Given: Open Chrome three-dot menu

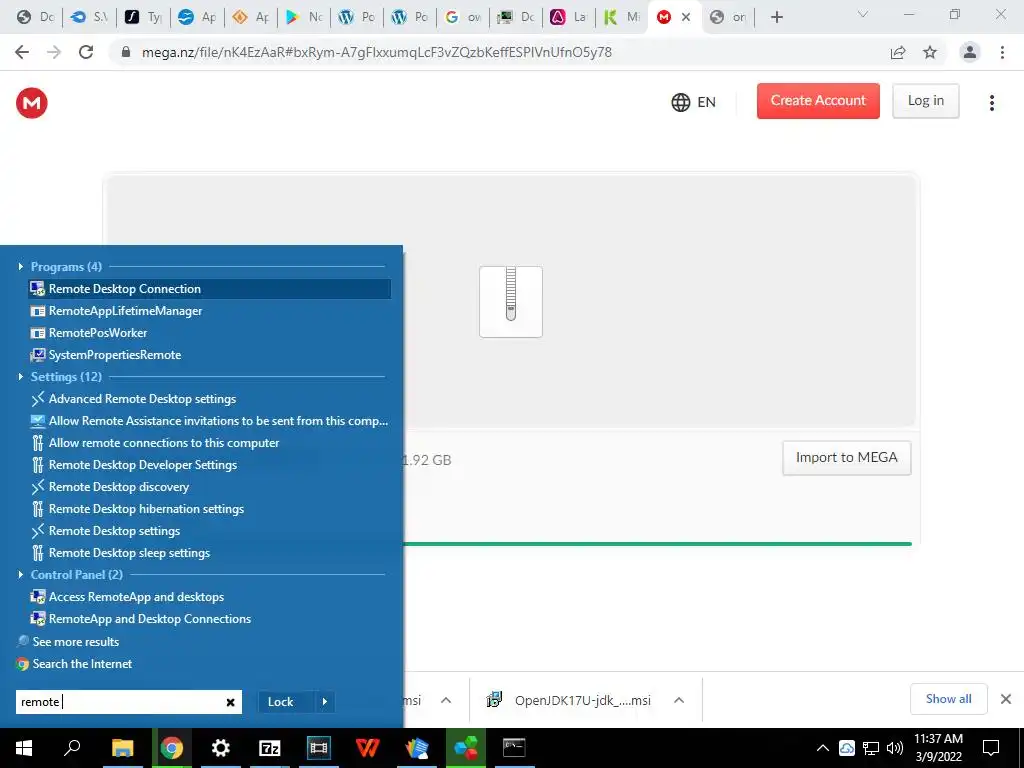Looking at the screenshot, I should coord(1002,52).
